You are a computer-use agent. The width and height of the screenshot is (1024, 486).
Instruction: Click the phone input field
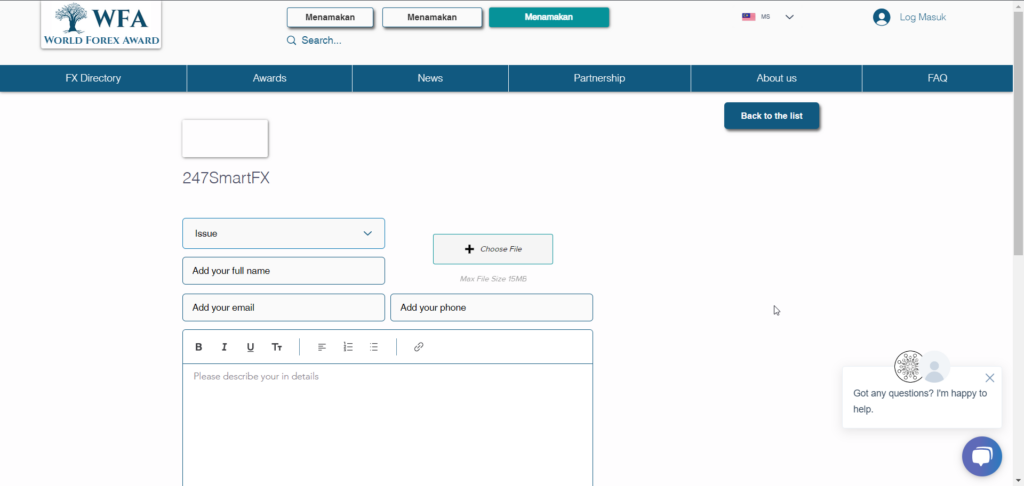pyautogui.click(x=492, y=308)
